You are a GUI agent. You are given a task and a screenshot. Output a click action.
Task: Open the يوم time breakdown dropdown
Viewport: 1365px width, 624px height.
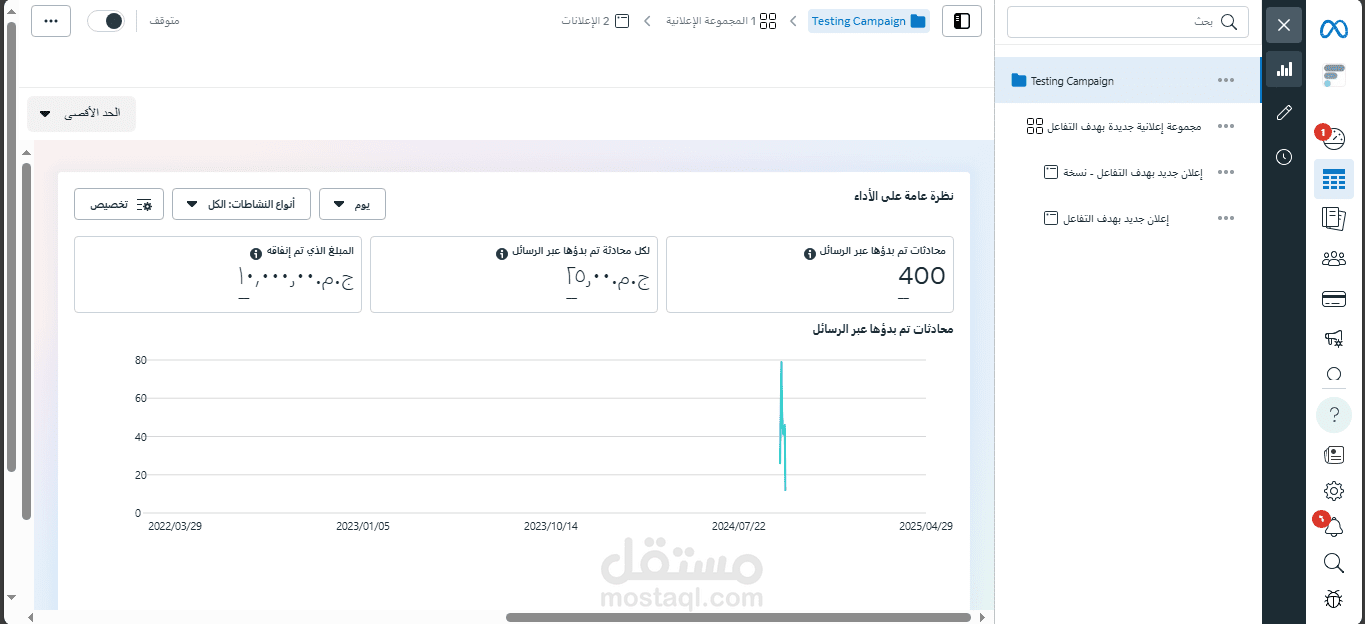point(352,204)
